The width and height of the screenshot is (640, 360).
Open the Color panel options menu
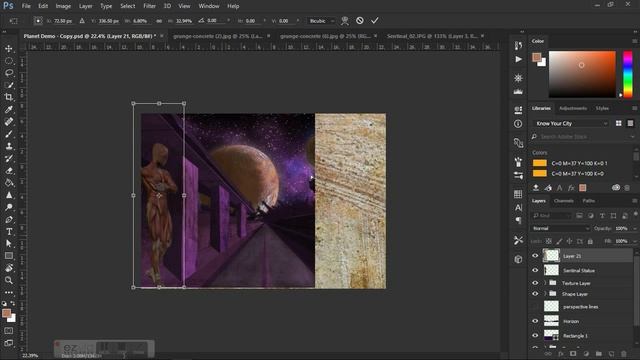click(634, 41)
